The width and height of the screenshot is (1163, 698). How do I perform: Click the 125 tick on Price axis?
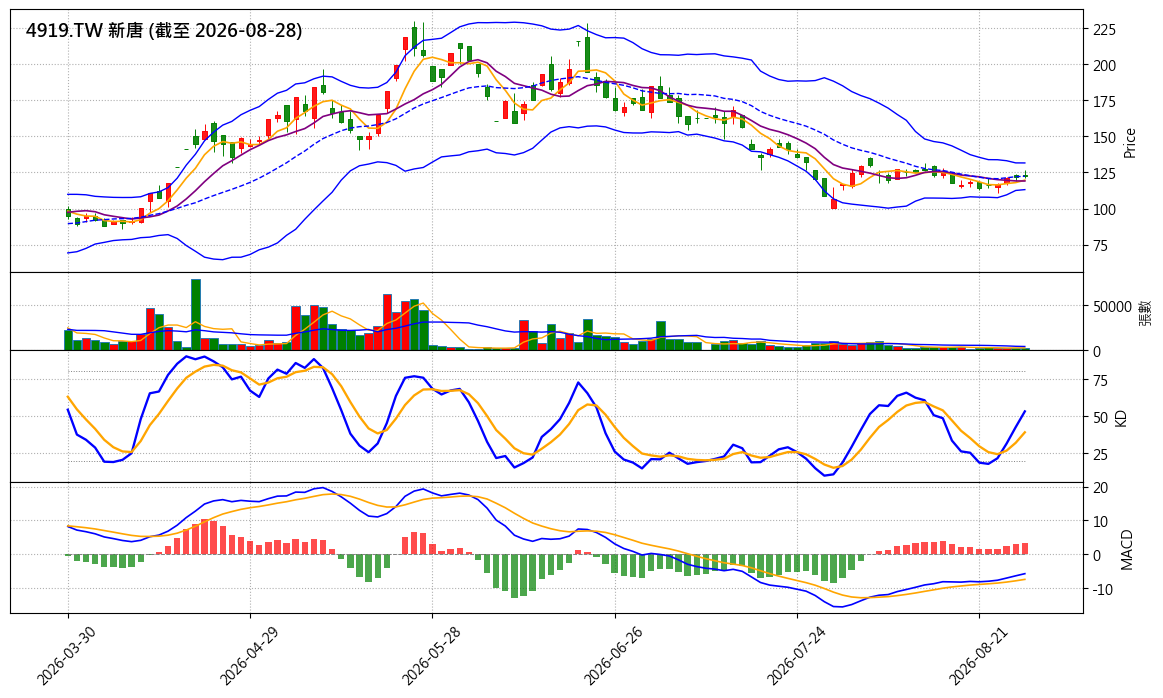(1104, 174)
